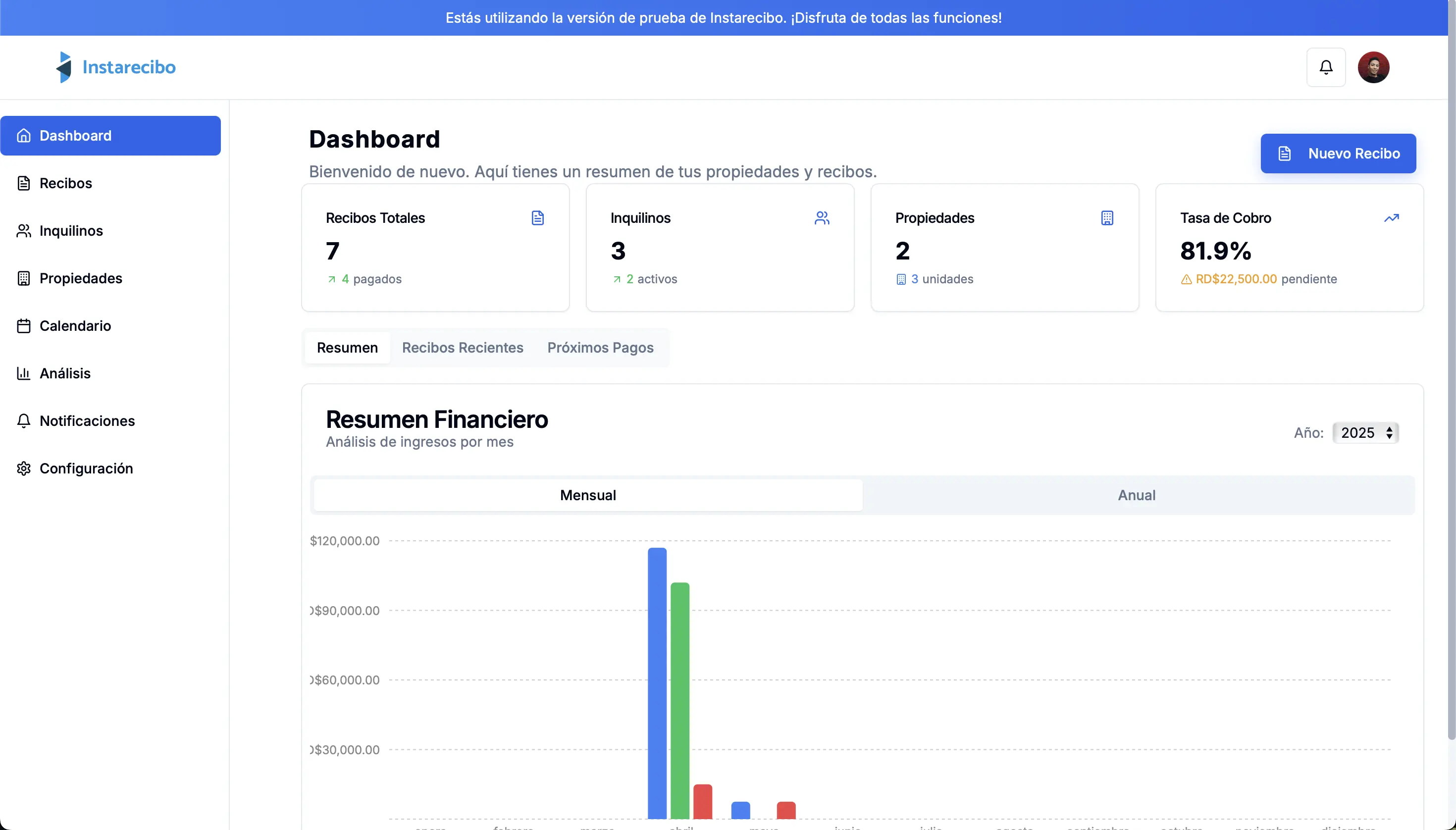Viewport: 1456px width, 830px height.
Task: Open the Inquilinos sidebar section
Action: [x=110, y=231]
